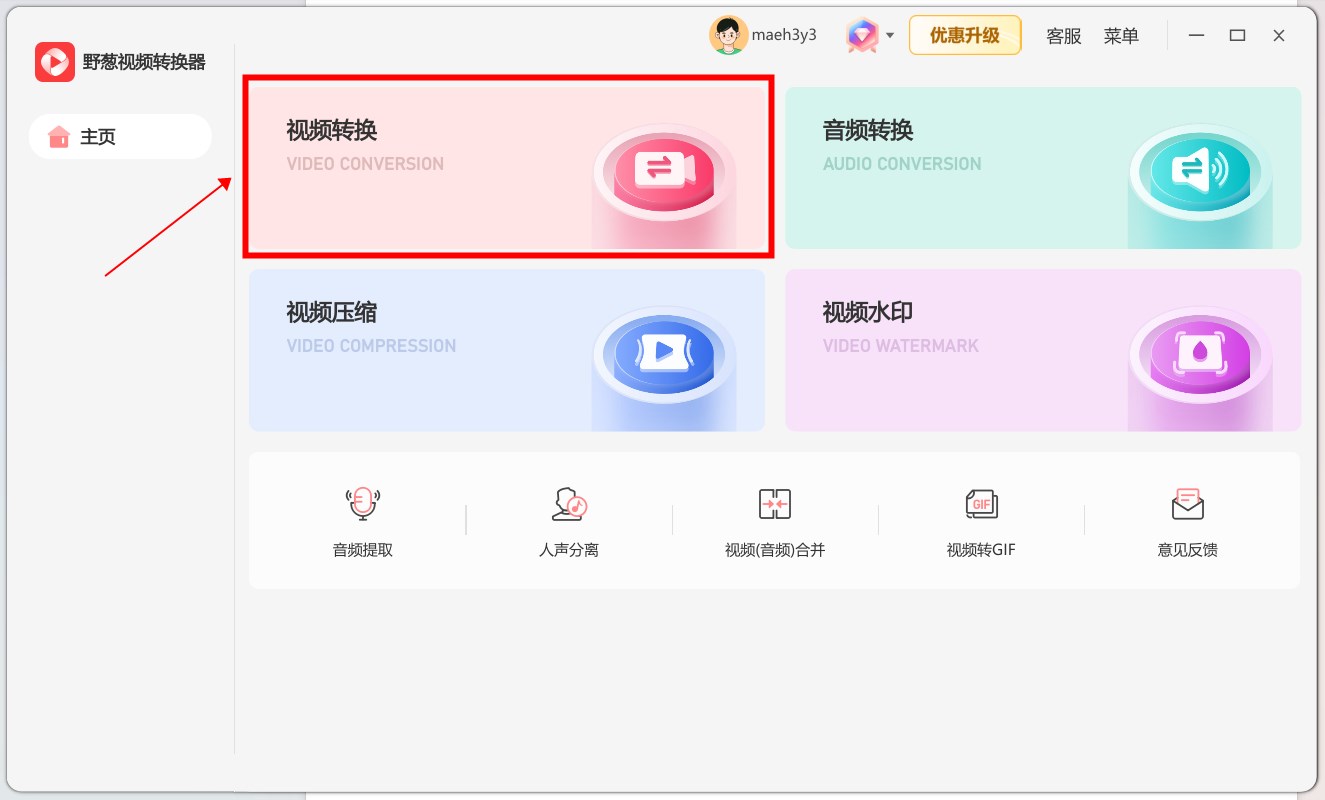
Task: Click the 野葱视频转换器 app logo
Action: coord(55,62)
